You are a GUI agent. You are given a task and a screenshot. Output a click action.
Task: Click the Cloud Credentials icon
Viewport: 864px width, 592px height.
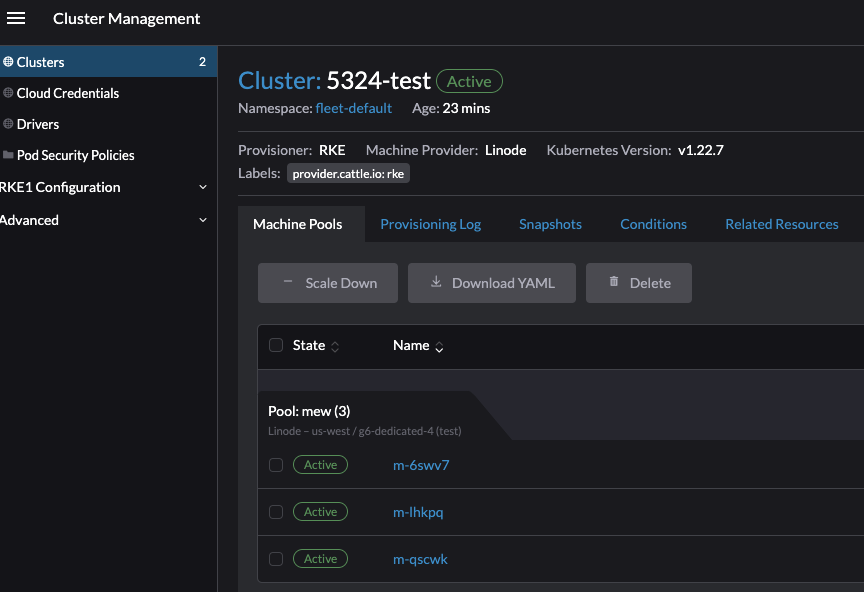[9, 93]
